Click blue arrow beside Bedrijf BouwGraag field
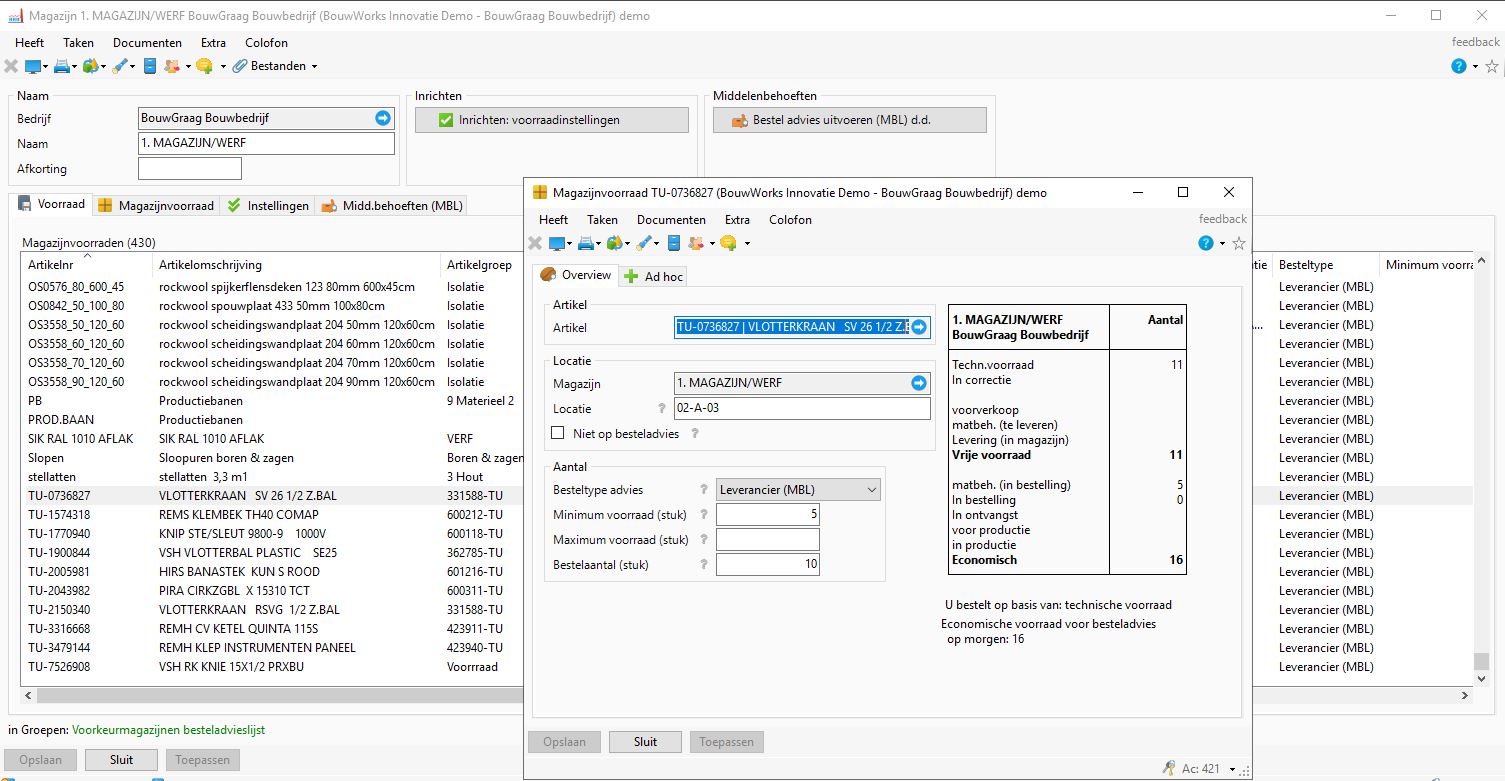Screen dimensions: 1505x781 382,118
